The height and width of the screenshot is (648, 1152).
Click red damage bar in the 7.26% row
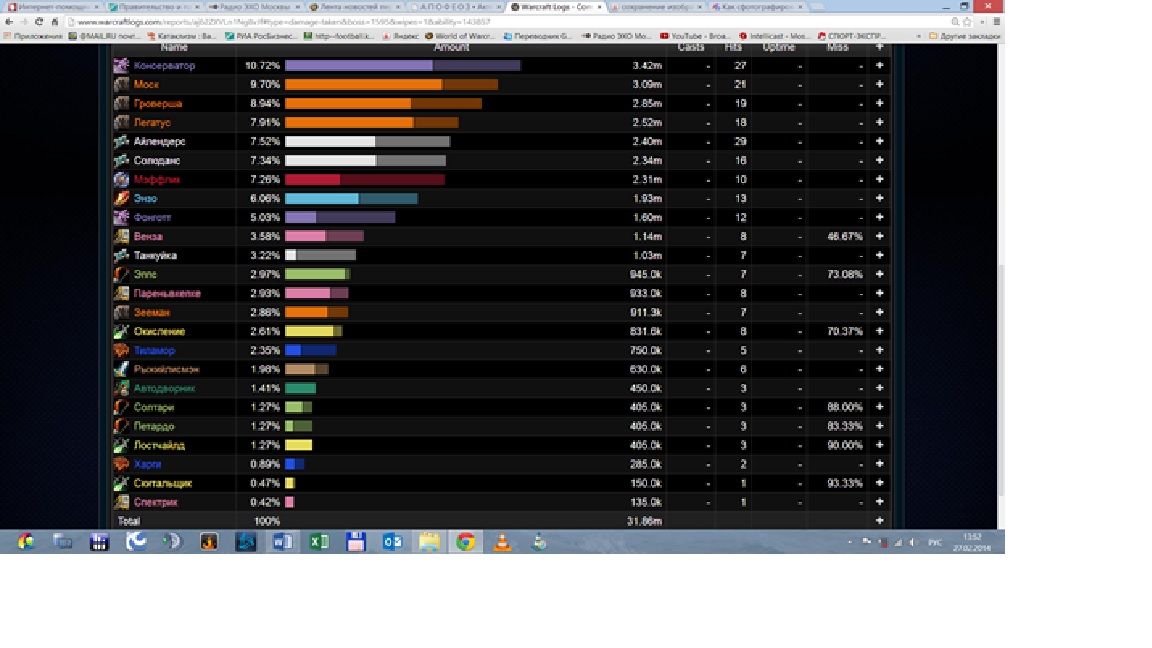click(364, 179)
